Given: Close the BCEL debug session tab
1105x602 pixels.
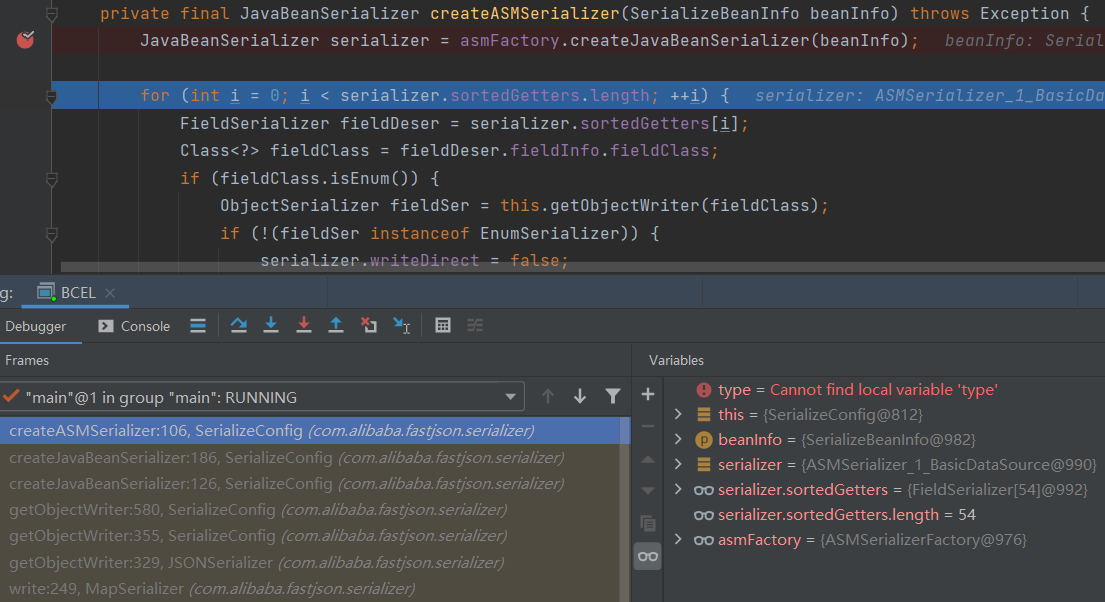Looking at the screenshot, I should 110,293.
